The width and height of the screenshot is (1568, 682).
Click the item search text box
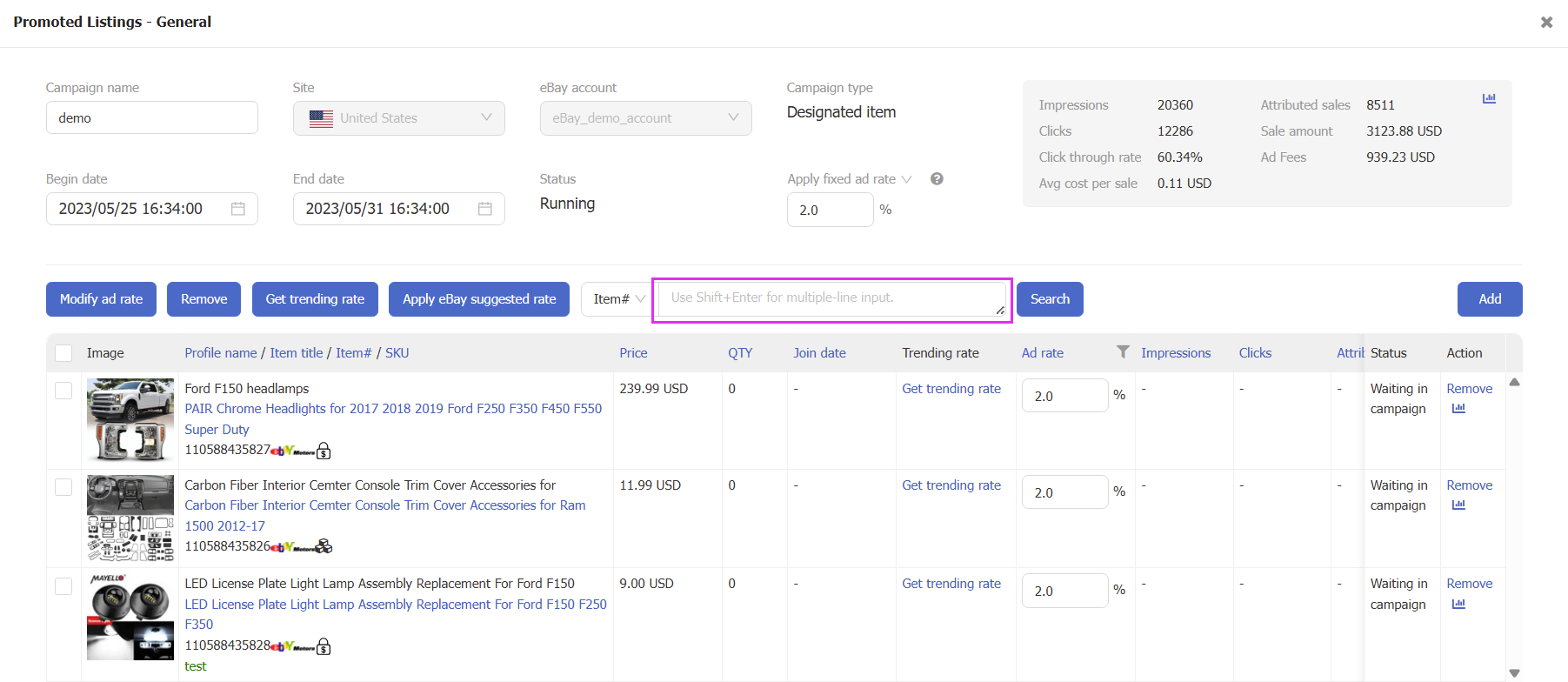831,299
